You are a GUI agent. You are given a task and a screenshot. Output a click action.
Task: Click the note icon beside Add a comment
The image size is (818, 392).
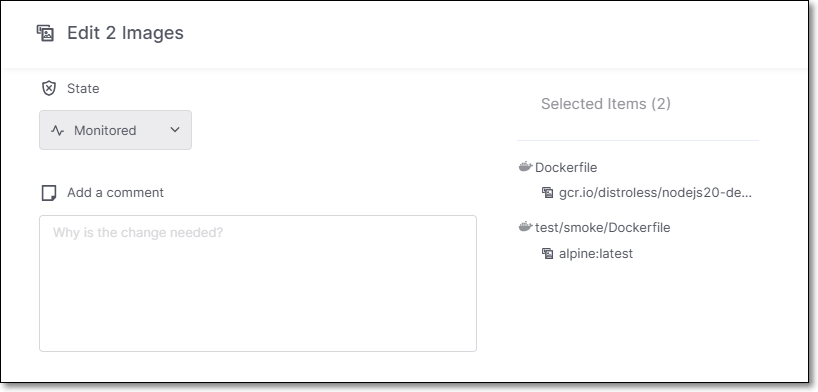coord(49,193)
